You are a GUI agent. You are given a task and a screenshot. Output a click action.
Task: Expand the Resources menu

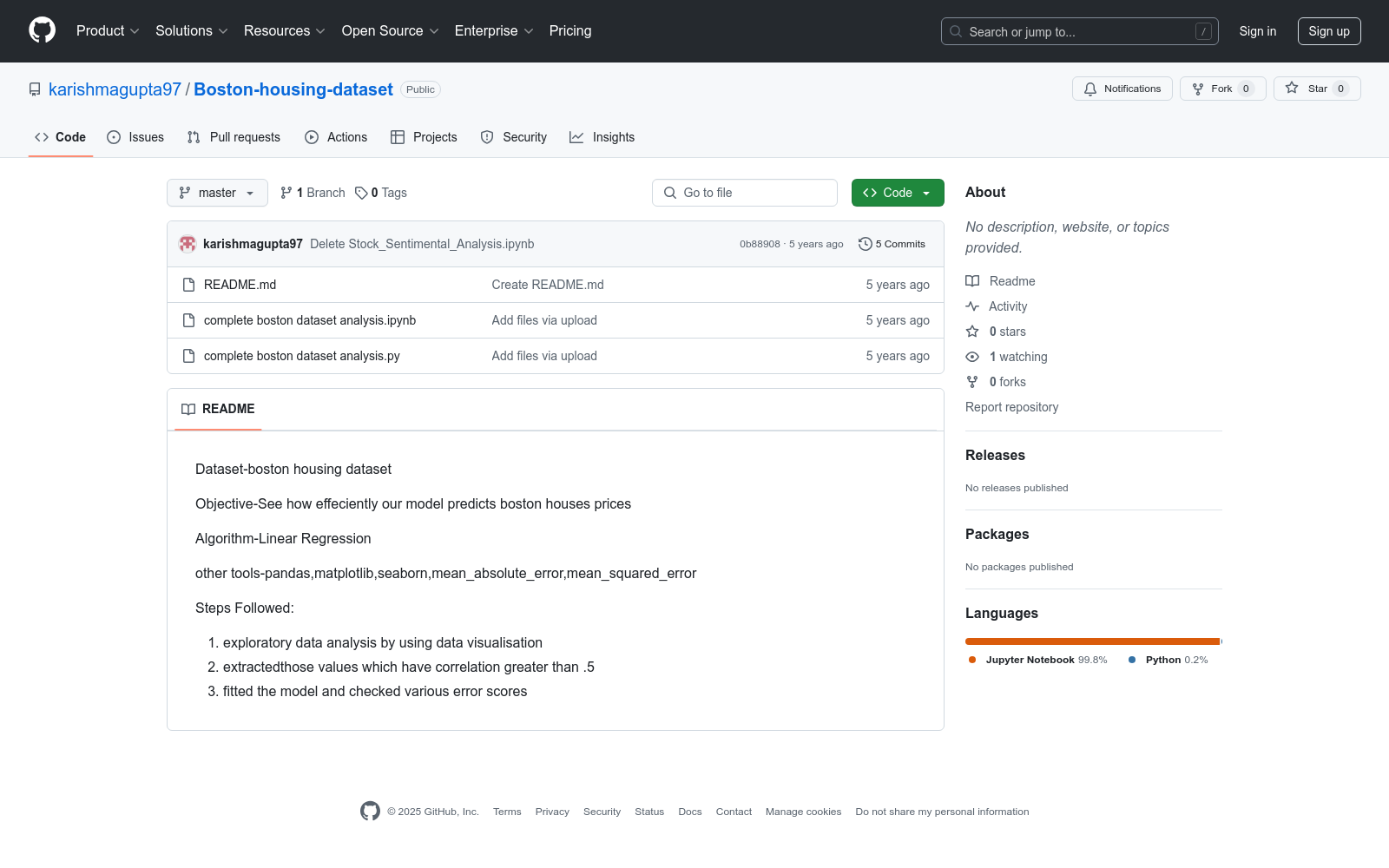click(x=285, y=31)
